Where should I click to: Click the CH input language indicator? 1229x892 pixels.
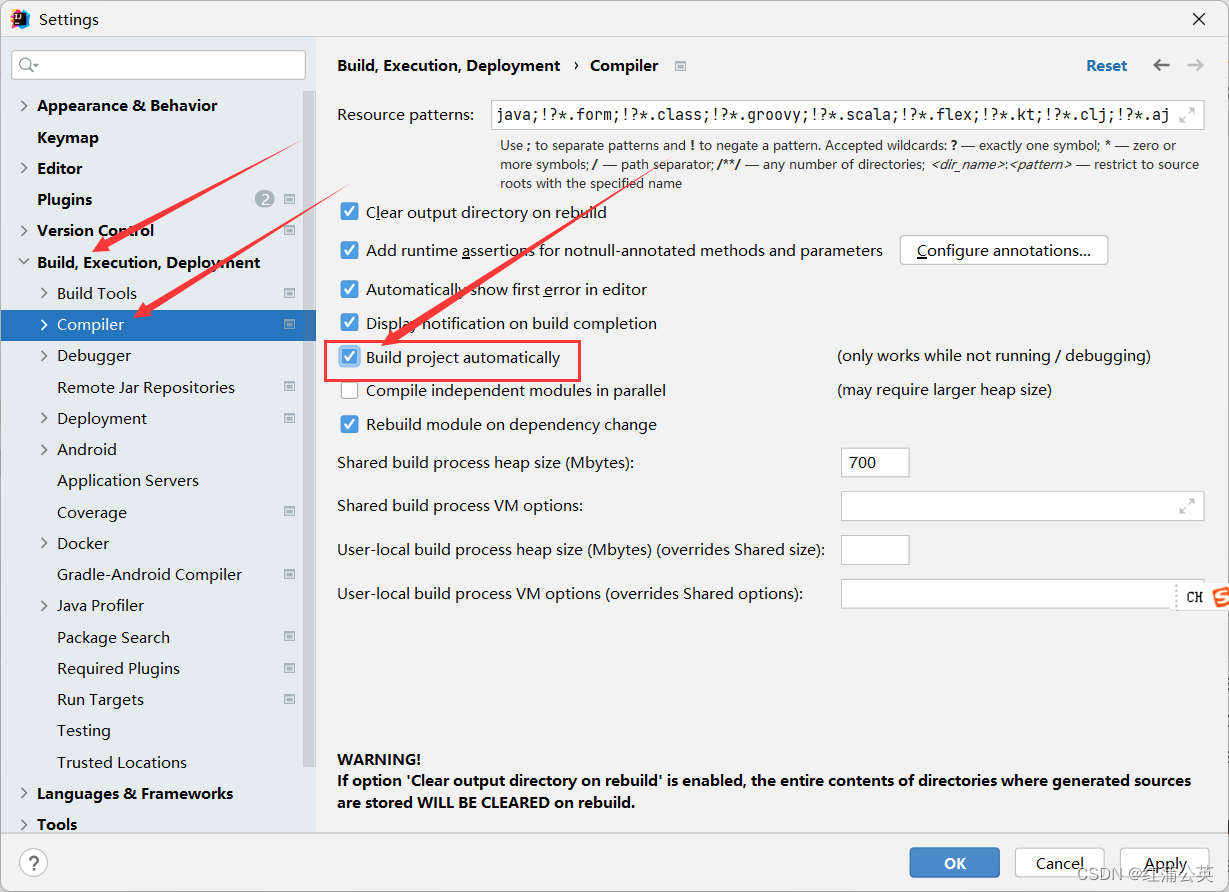point(1194,597)
